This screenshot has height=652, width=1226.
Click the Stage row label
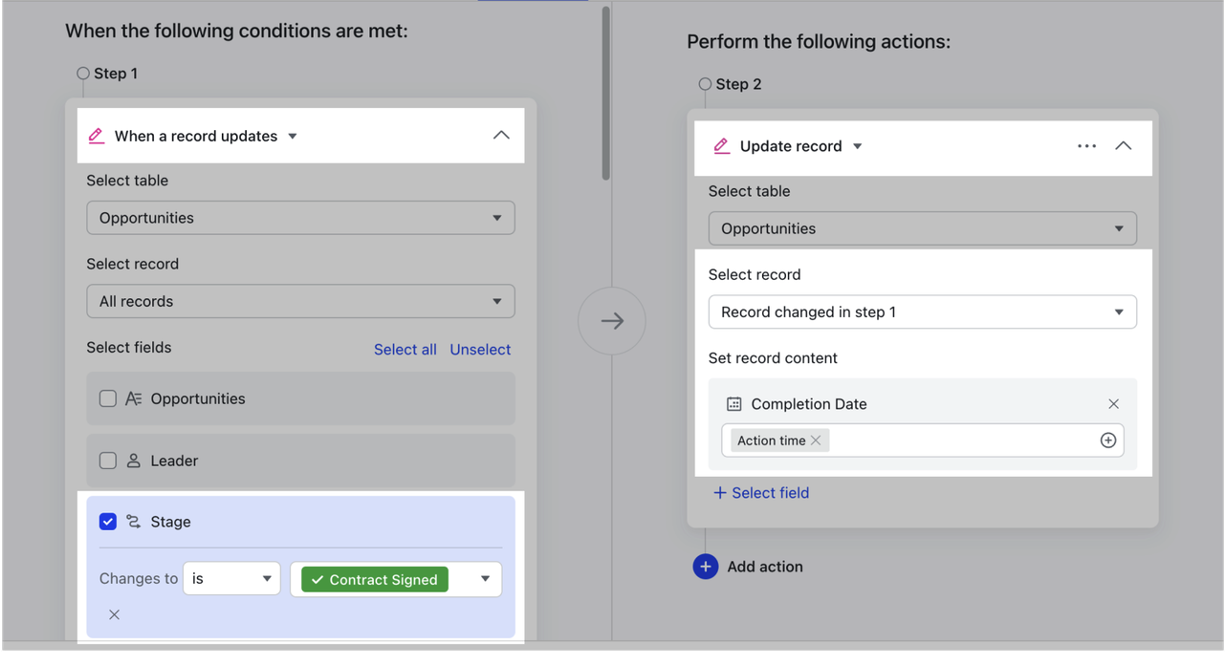point(170,522)
